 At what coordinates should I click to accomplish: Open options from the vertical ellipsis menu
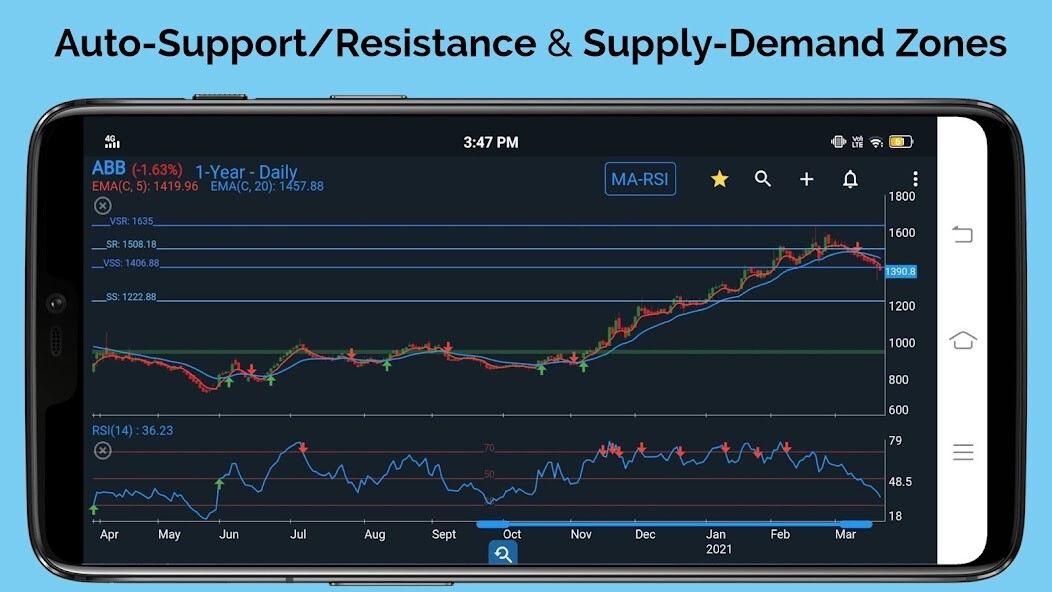pos(915,178)
